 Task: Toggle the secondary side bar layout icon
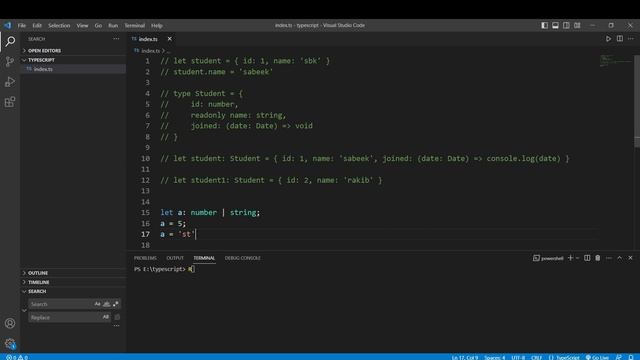pyautogui.click(x=566, y=25)
